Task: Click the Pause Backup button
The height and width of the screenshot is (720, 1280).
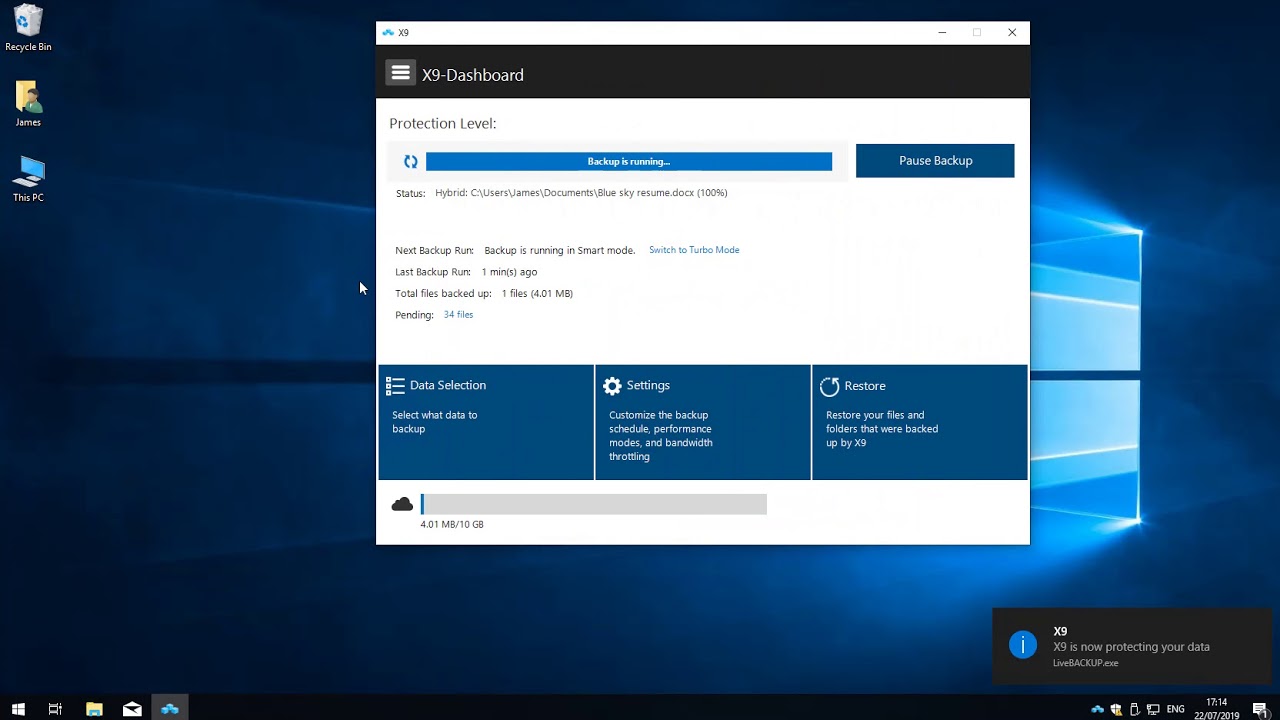Action: coord(934,161)
